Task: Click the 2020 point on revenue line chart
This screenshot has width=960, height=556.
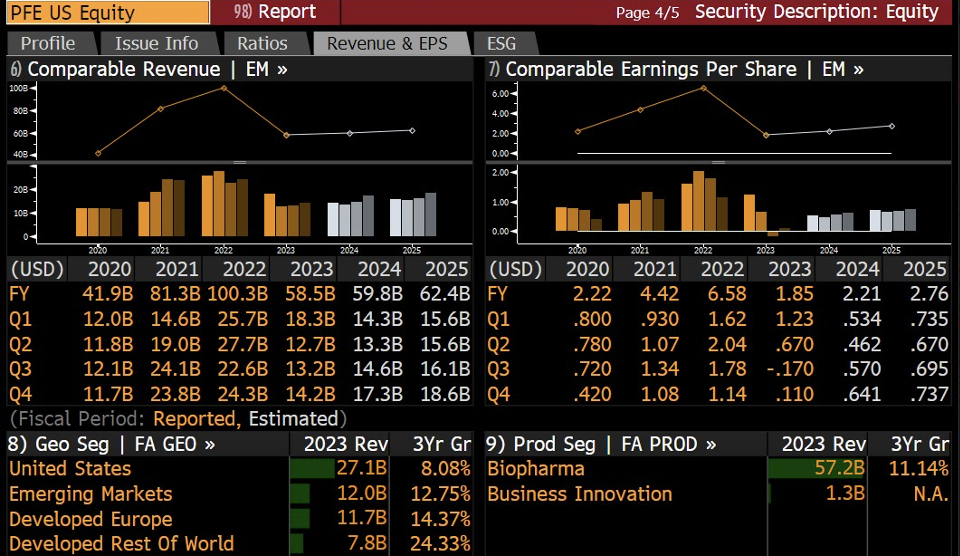Action: click(x=98, y=153)
